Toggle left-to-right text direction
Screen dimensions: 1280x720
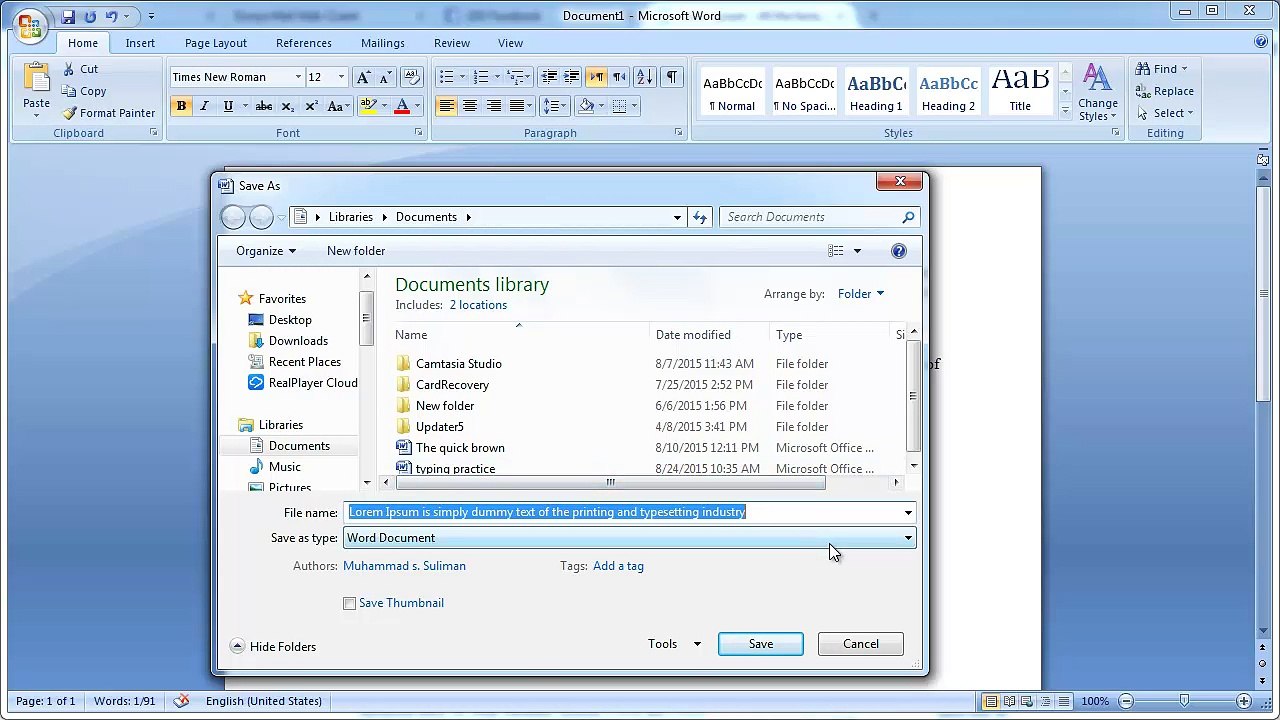tap(597, 77)
